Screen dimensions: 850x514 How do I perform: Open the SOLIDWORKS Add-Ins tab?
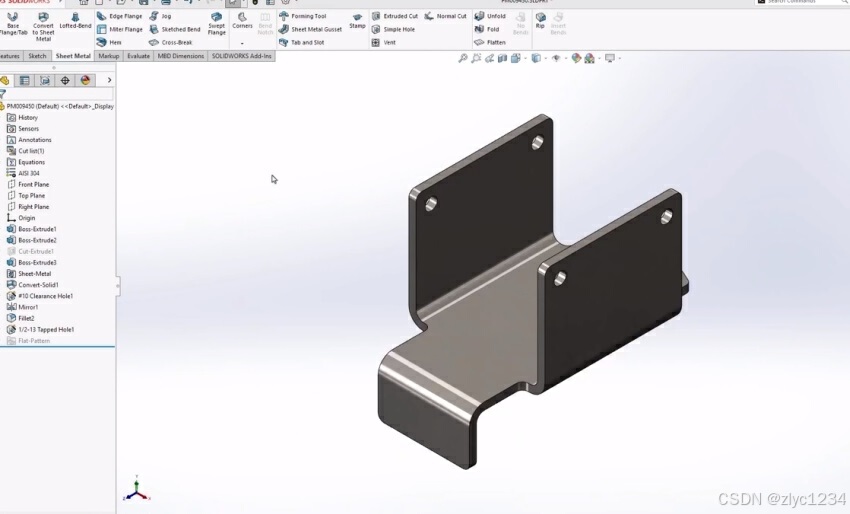(x=241, y=56)
